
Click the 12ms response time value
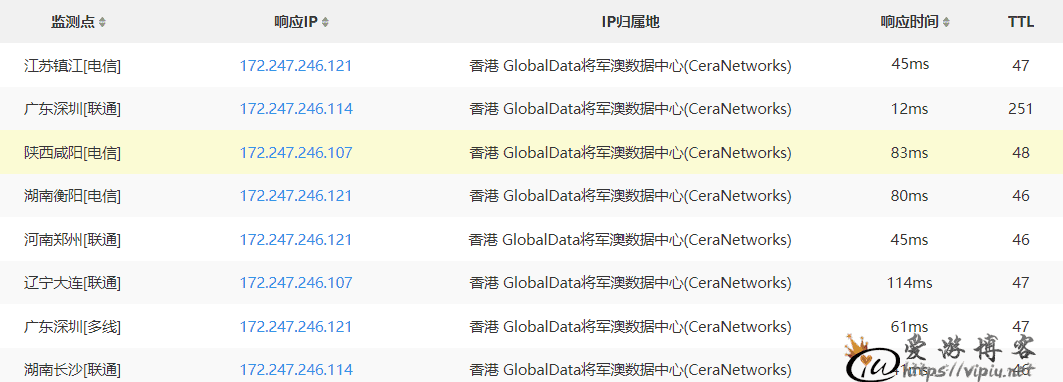click(910, 109)
